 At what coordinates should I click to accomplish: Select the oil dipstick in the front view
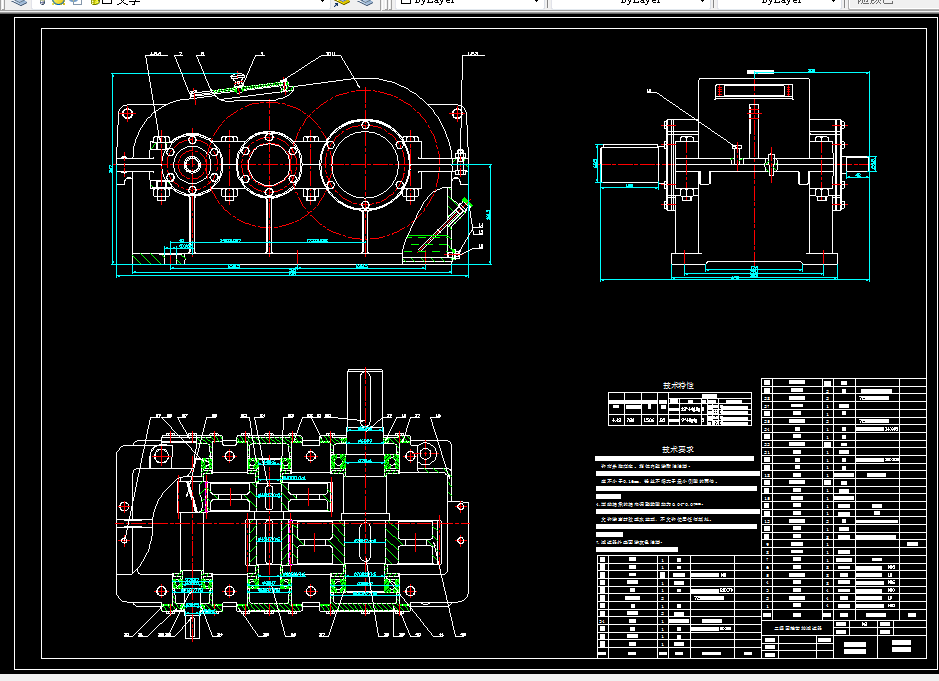tap(446, 226)
